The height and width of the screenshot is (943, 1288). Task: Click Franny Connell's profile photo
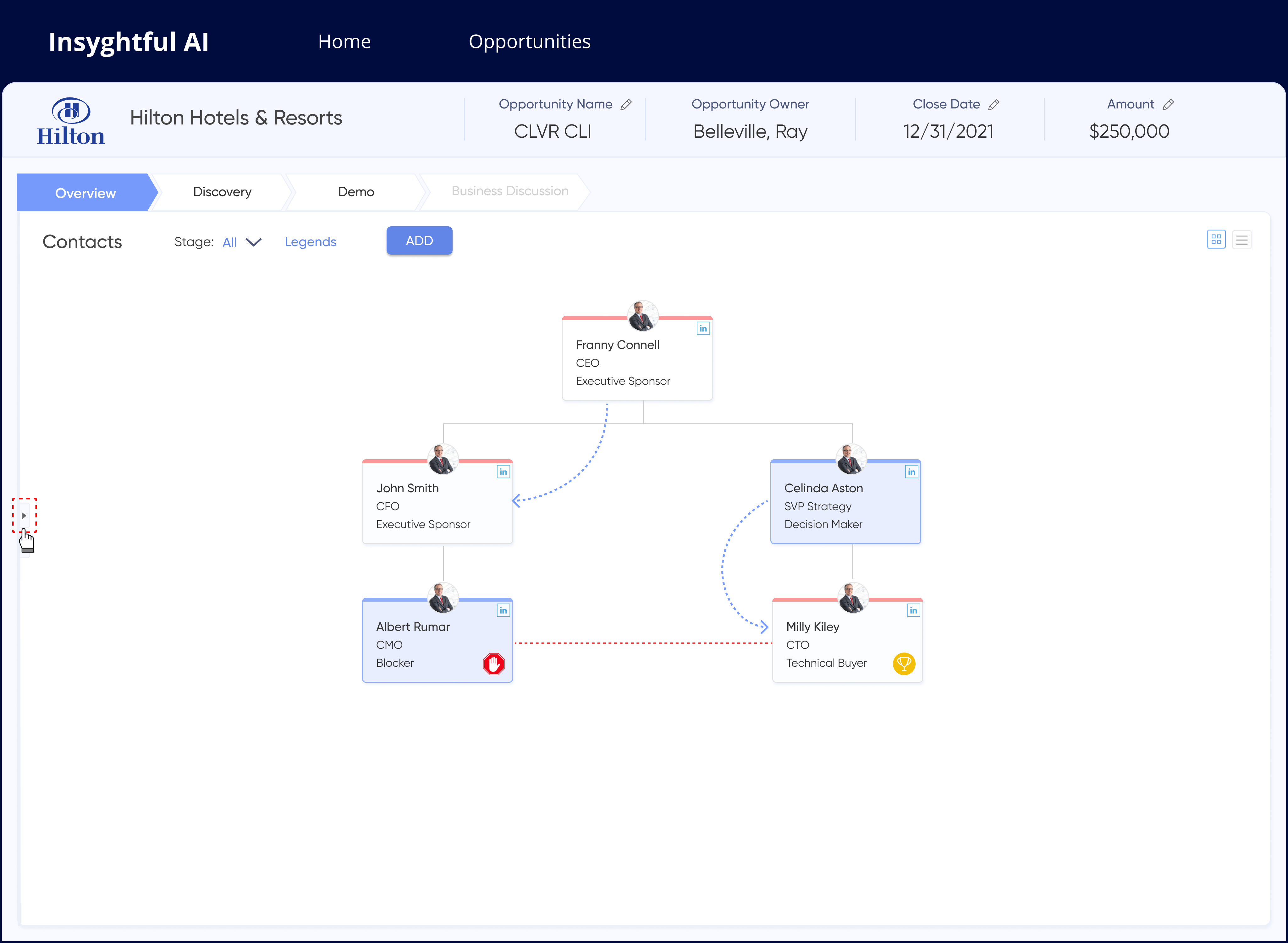point(642,316)
